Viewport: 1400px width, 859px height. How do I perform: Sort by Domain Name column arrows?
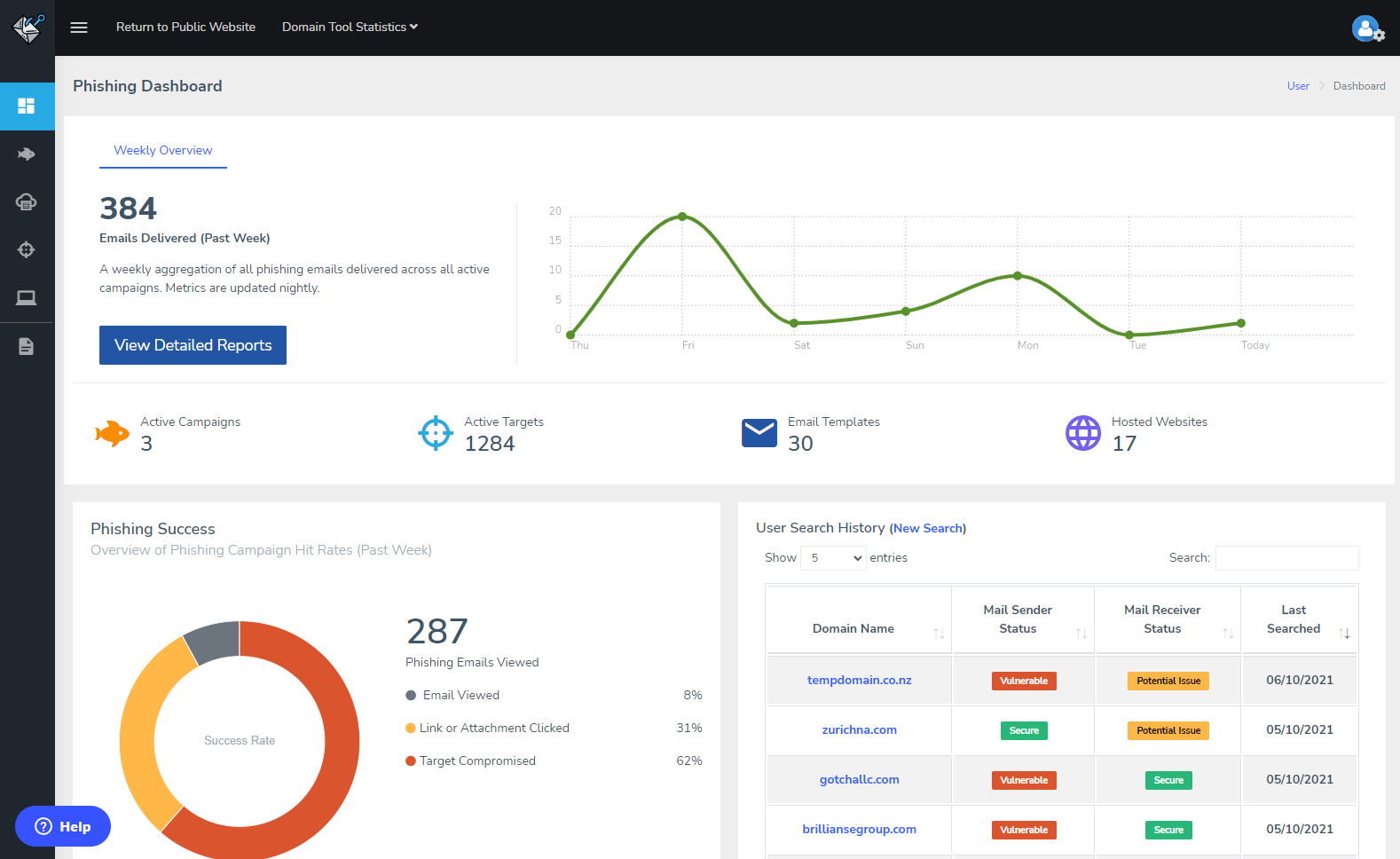(939, 633)
